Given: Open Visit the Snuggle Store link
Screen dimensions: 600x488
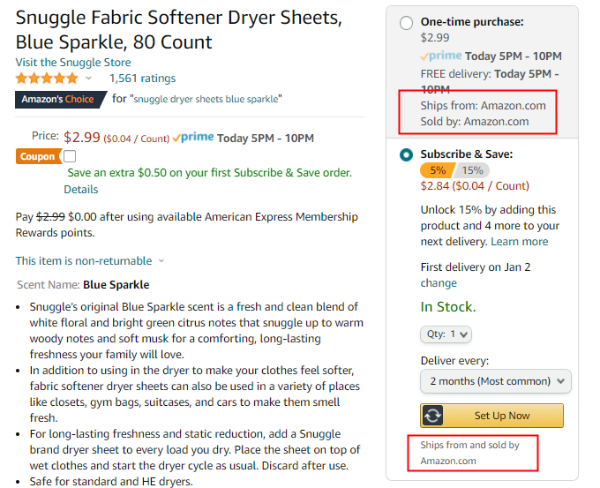Looking at the screenshot, I should pyautogui.click(x=73, y=62).
